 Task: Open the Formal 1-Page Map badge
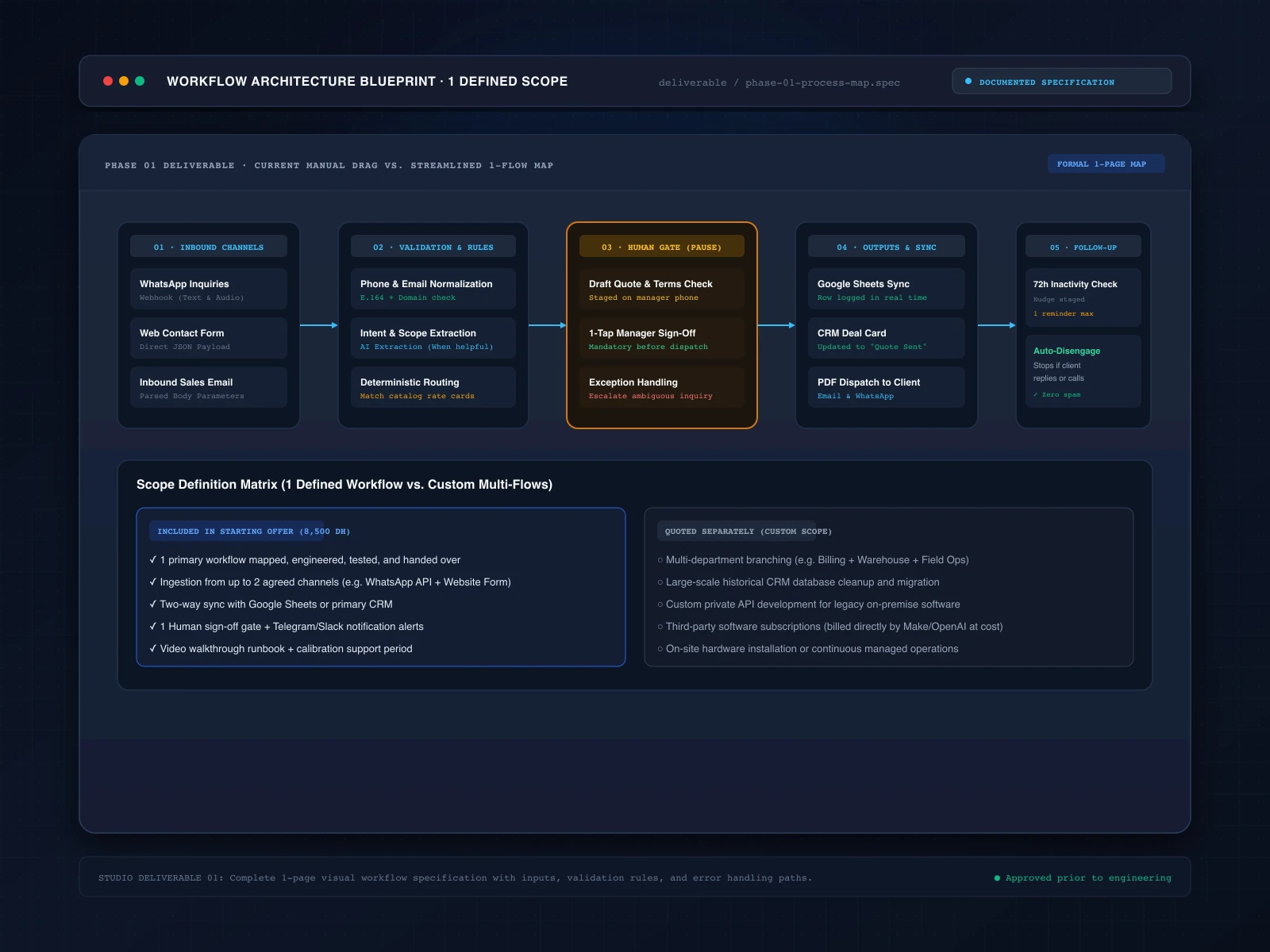tap(1106, 163)
